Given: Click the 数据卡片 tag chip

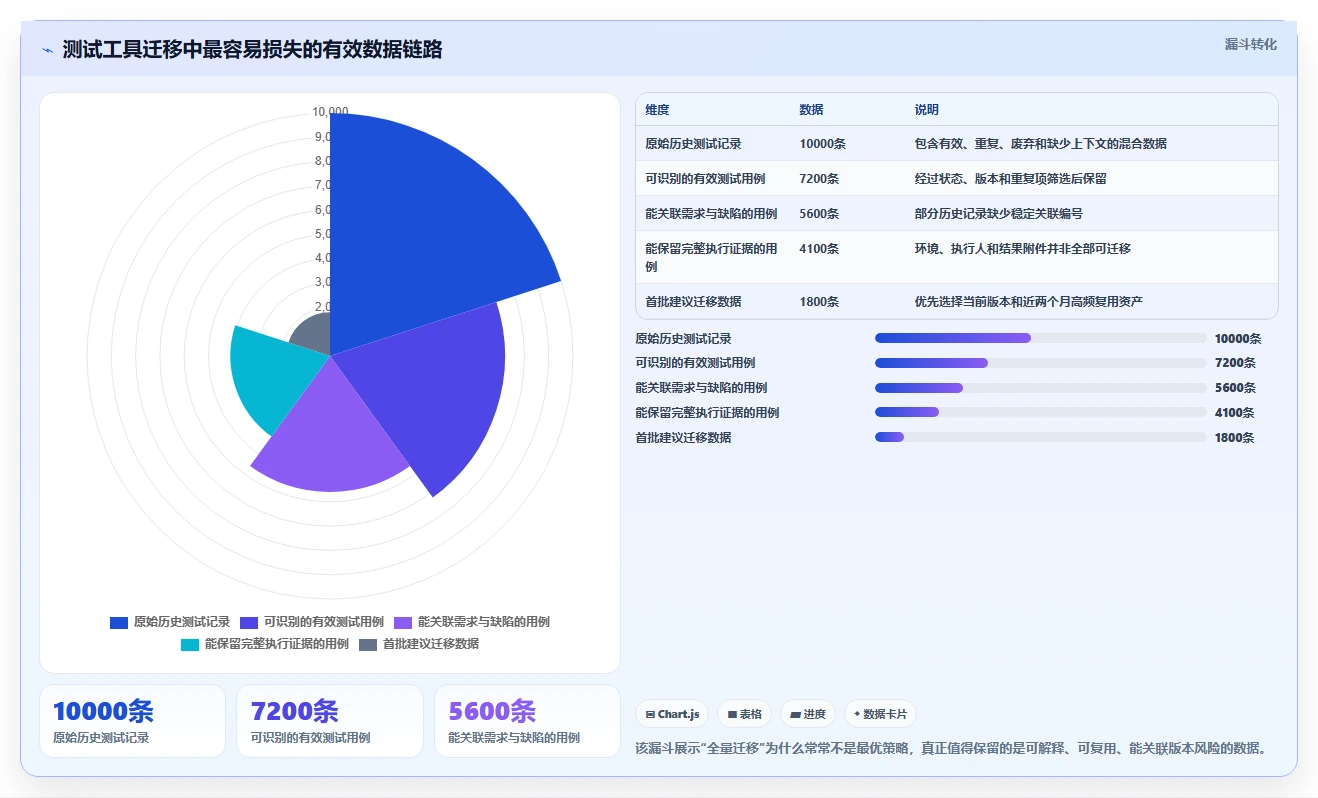Looking at the screenshot, I should click(880, 714).
